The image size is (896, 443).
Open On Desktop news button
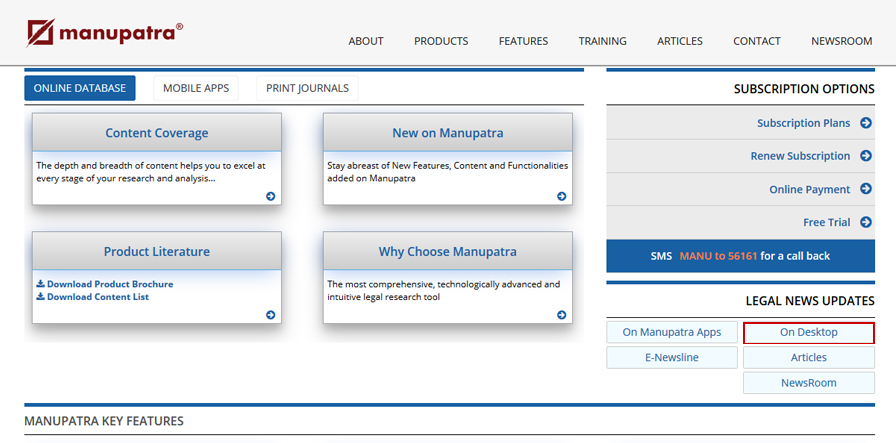tap(809, 332)
